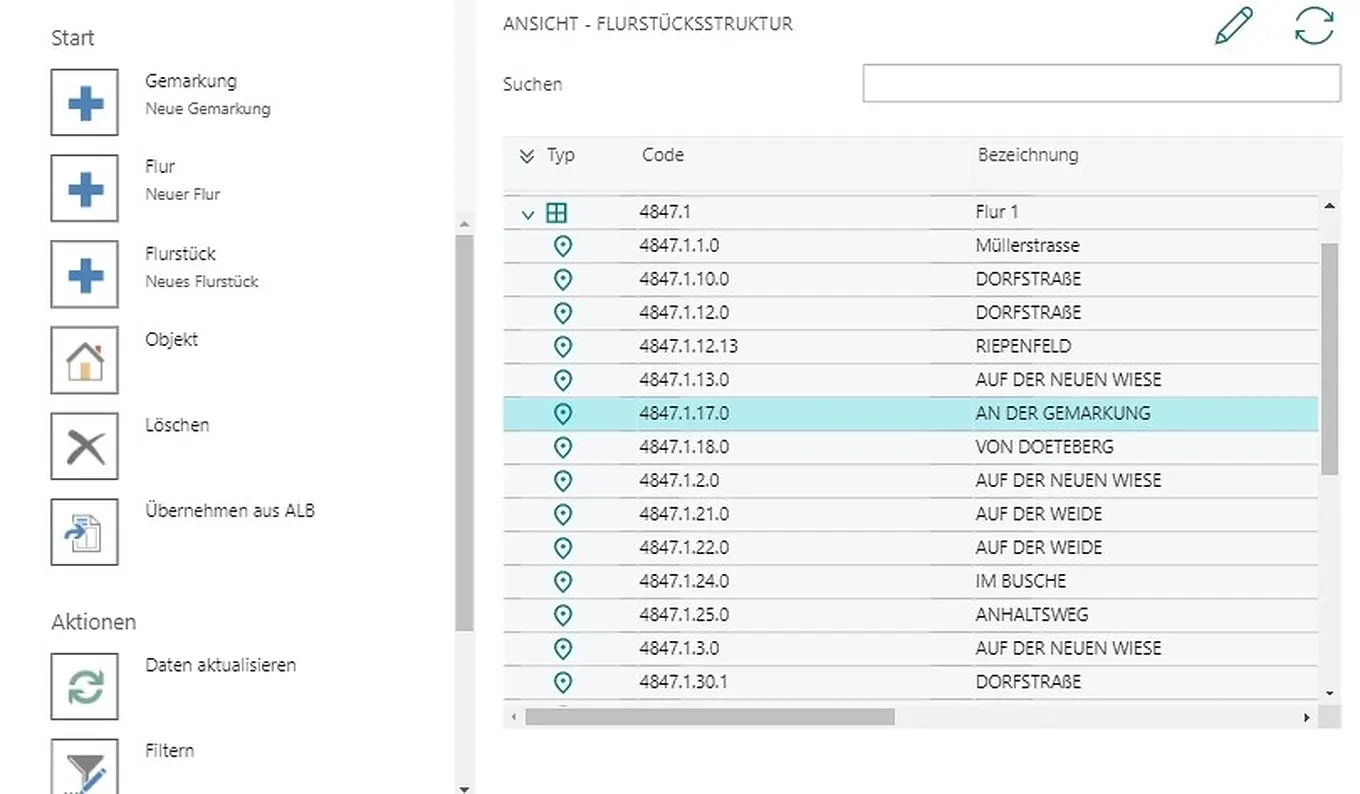
Task: Click the Bezeichnung column header
Action: click(x=1028, y=155)
